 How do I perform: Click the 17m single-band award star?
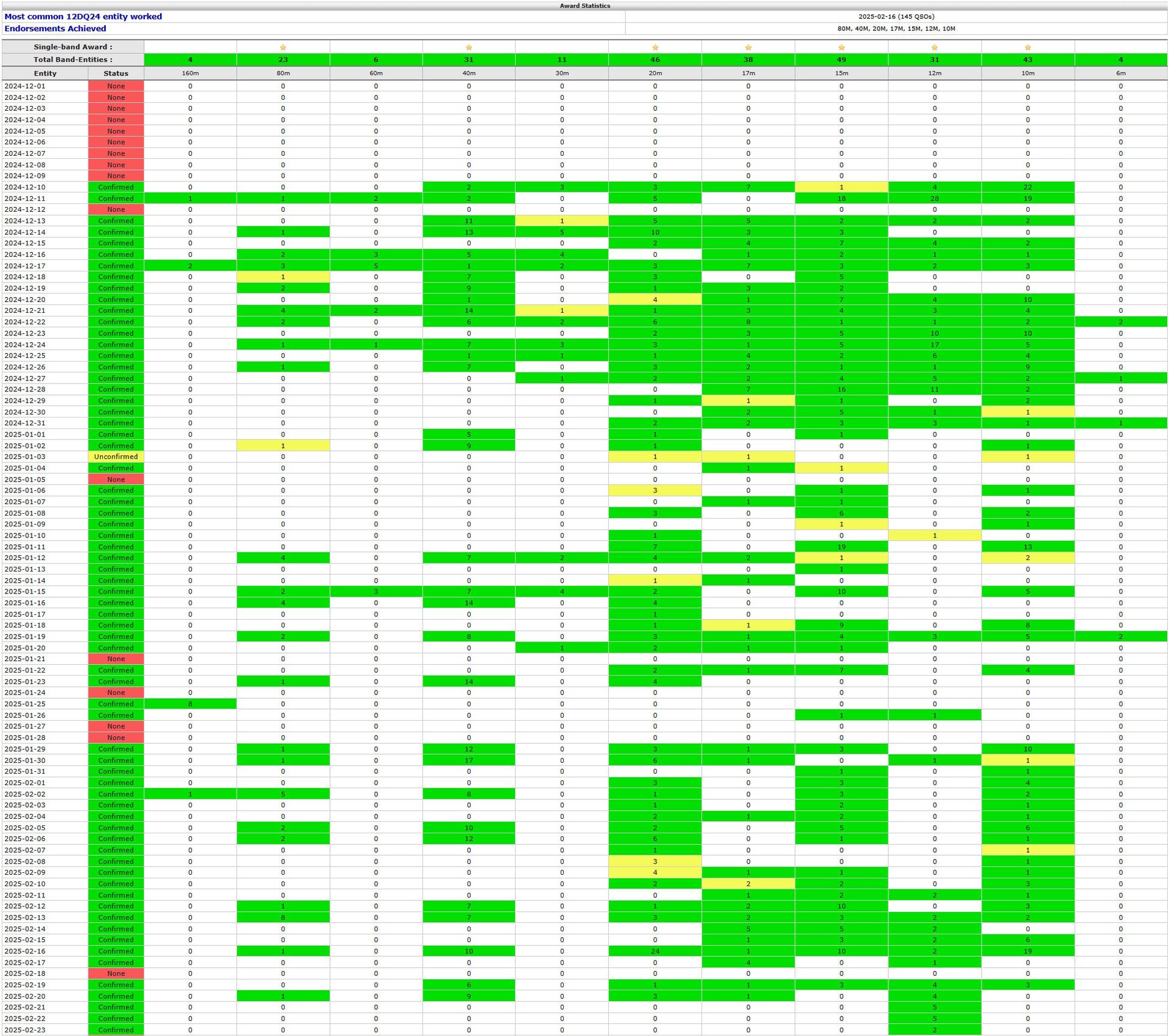tap(748, 47)
